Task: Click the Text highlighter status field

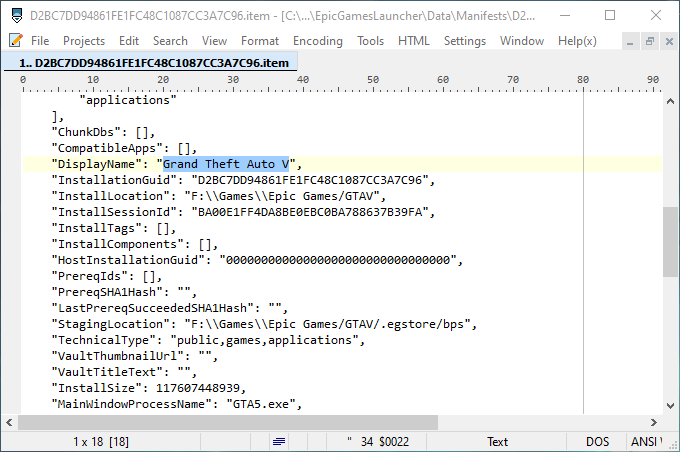Action: tap(497, 442)
